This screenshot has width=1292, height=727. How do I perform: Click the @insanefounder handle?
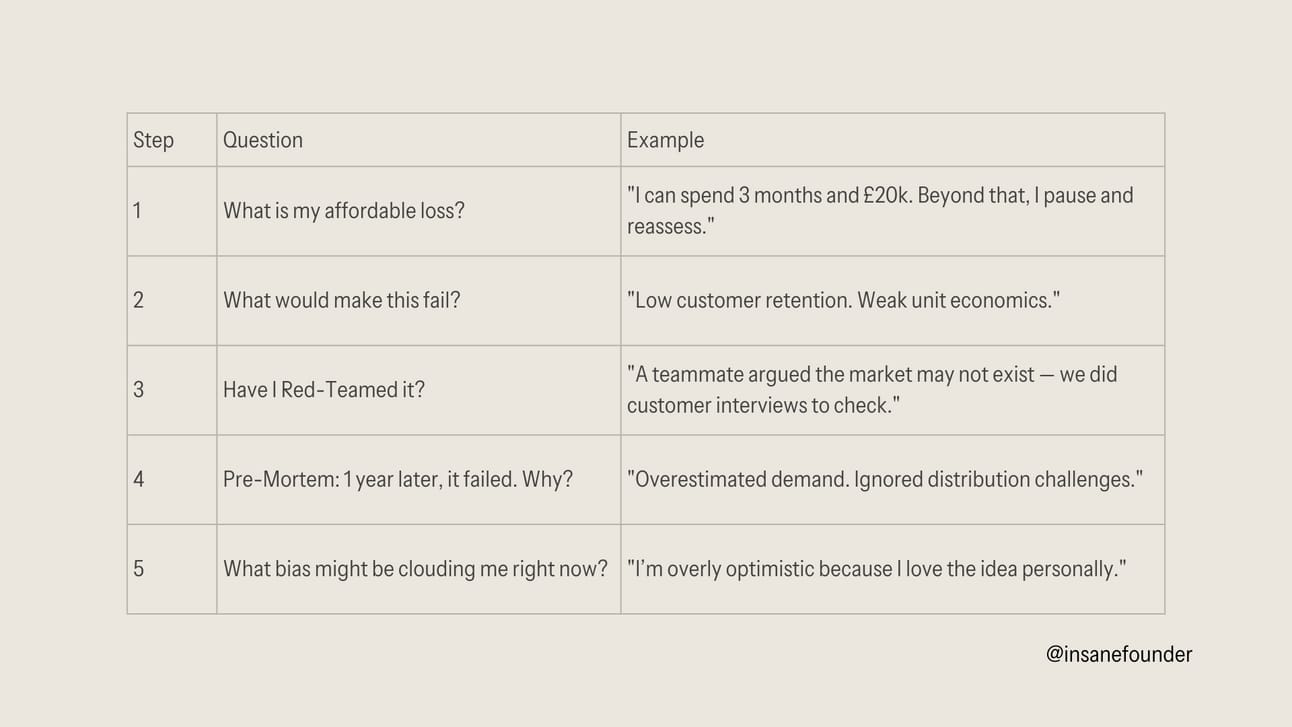(x=1119, y=654)
